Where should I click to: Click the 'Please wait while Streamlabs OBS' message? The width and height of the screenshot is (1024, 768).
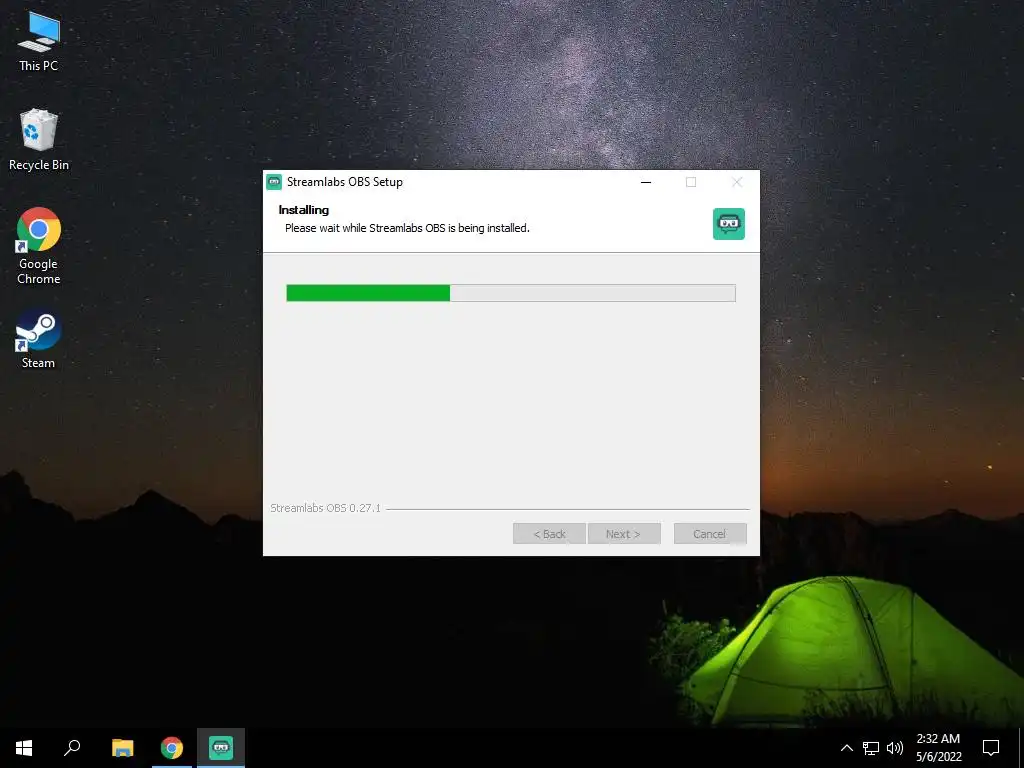point(407,228)
